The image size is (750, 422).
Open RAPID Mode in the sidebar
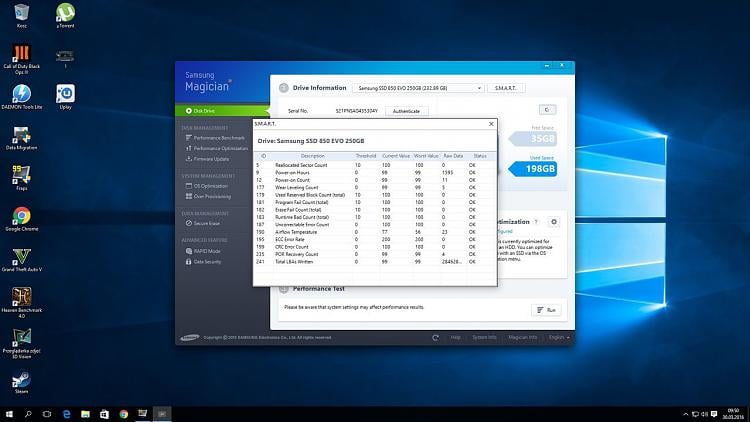click(203, 251)
